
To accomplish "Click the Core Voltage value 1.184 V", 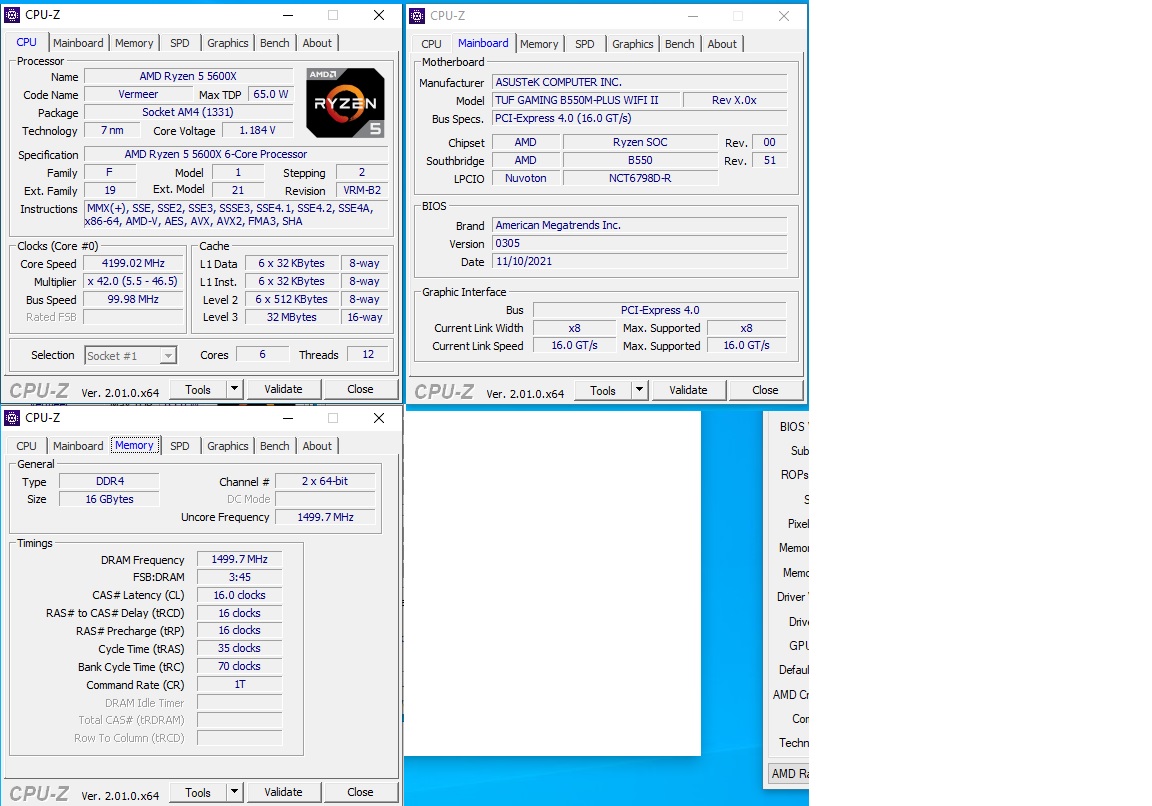I will click(257, 130).
